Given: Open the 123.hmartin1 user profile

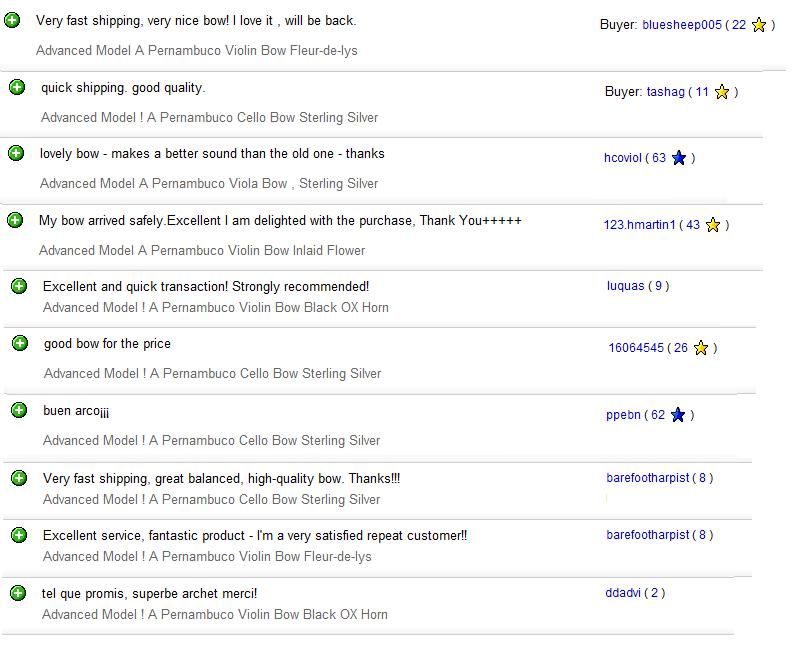Looking at the screenshot, I should click(639, 225).
